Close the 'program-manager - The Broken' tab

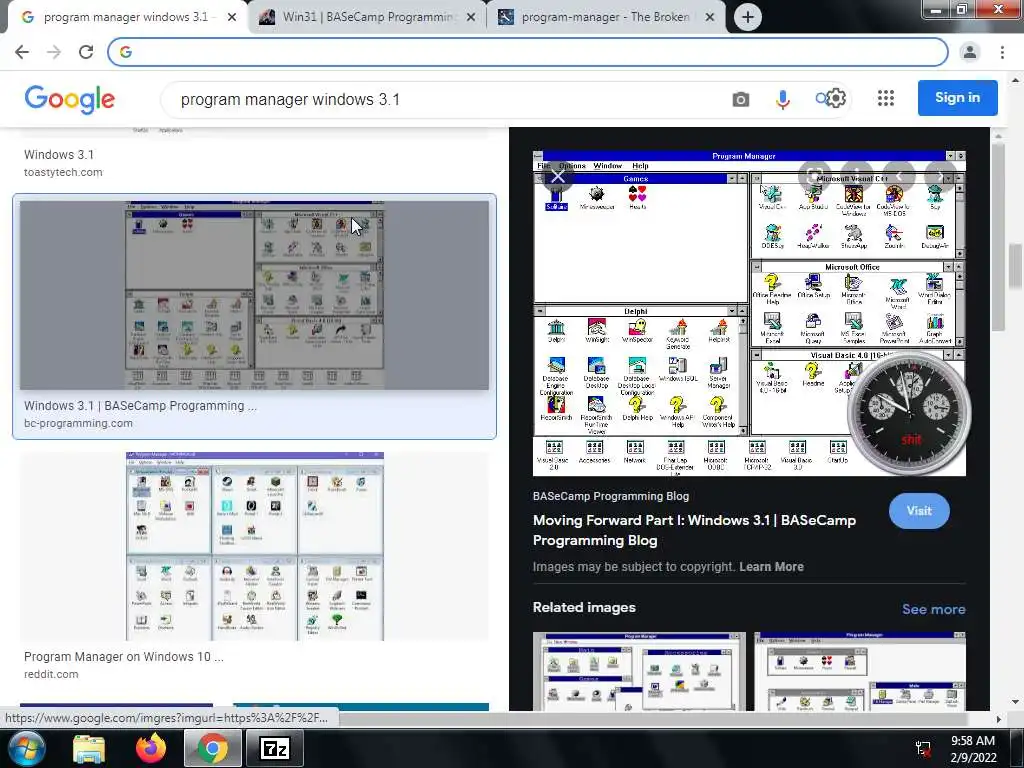click(x=710, y=18)
